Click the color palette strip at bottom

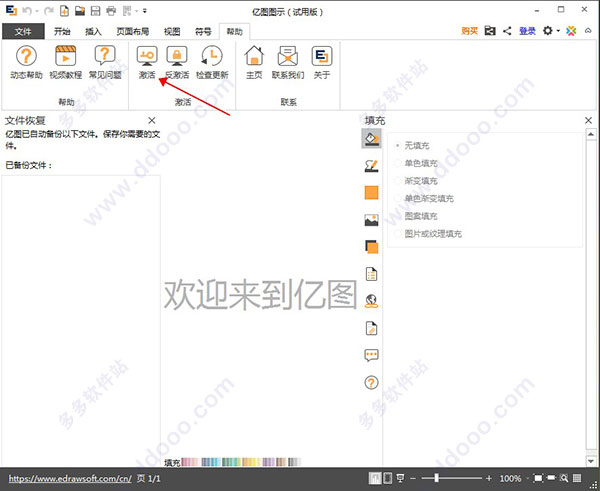coord(241,462)
